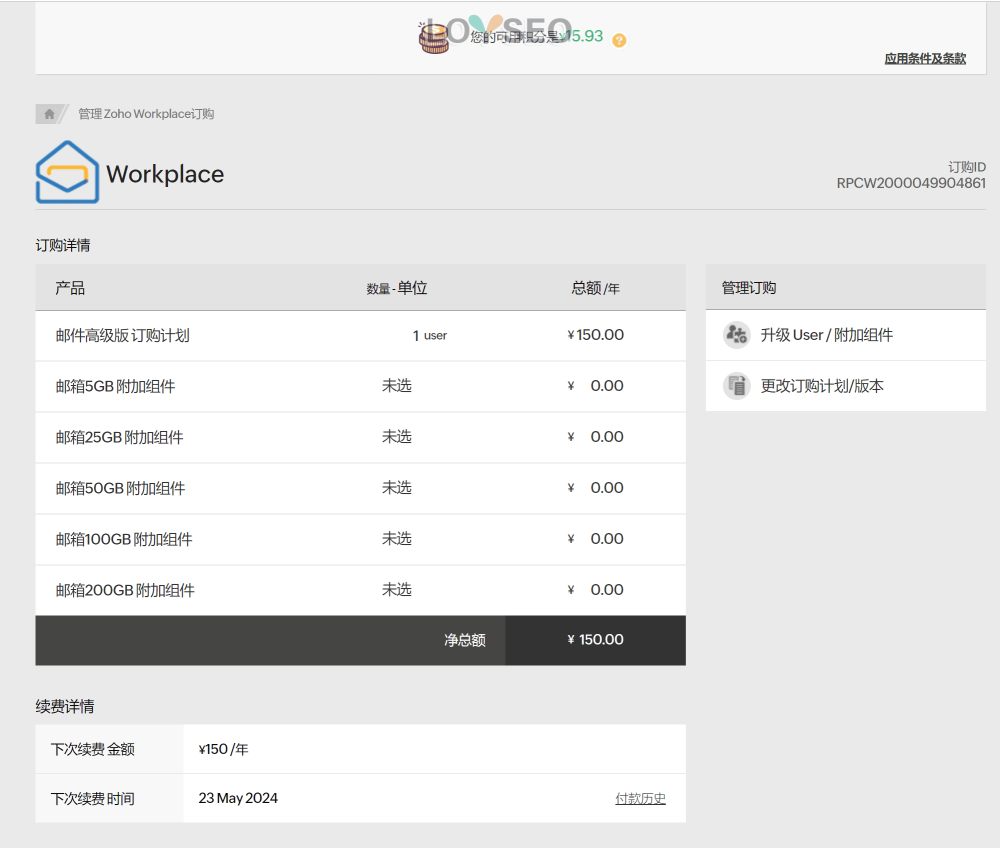Click the coins credit icon
This screenshot has height=848, width=1000.
tap(434, 38)
